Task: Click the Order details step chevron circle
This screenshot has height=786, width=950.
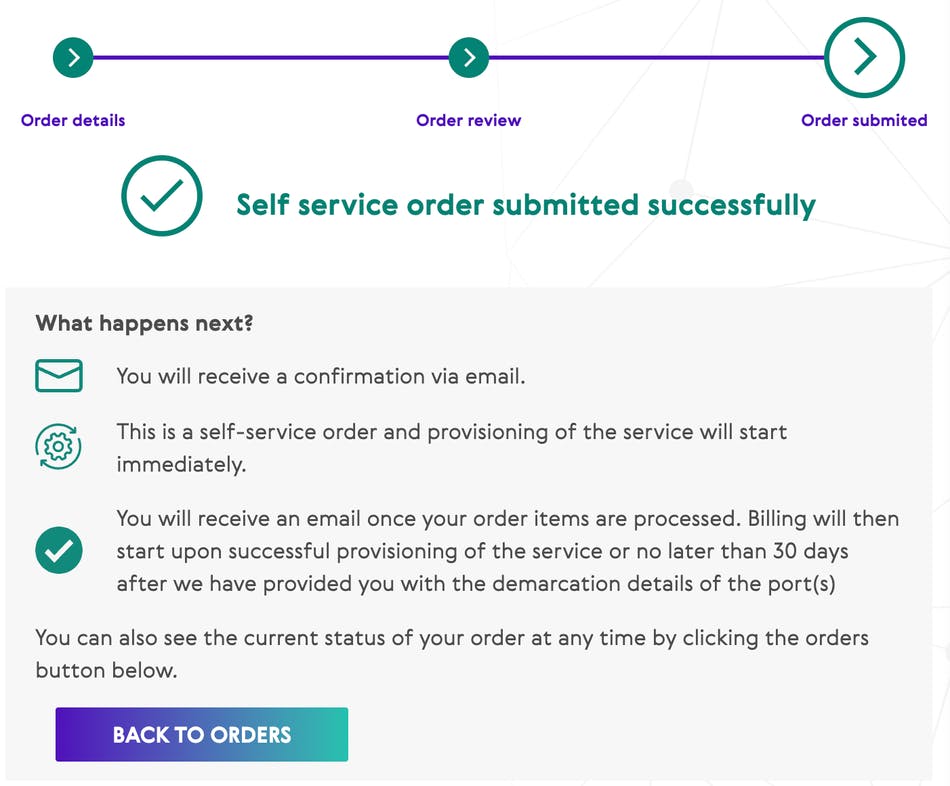Action: pos(73,58)
